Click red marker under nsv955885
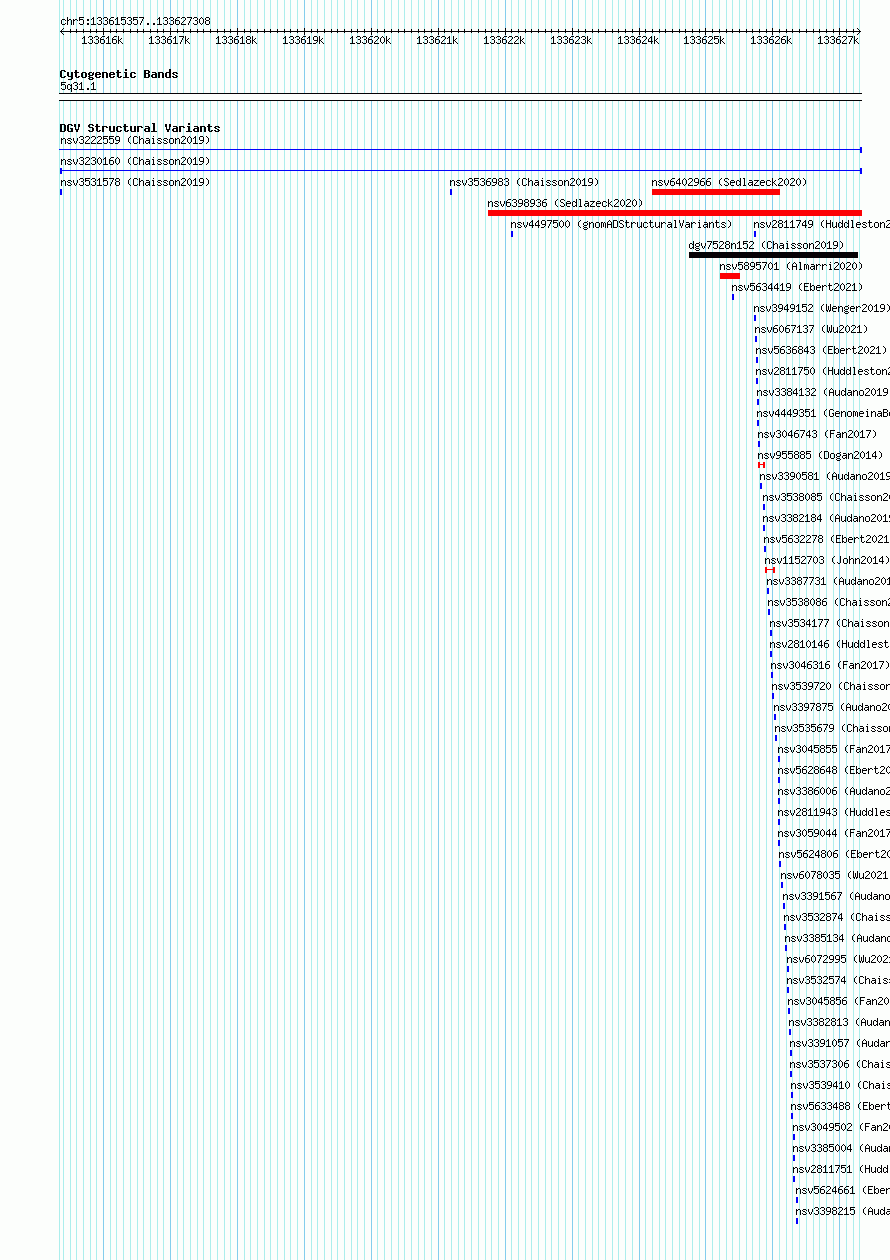The height and width of the screenshot is (1260, 890). coord(762,465)
